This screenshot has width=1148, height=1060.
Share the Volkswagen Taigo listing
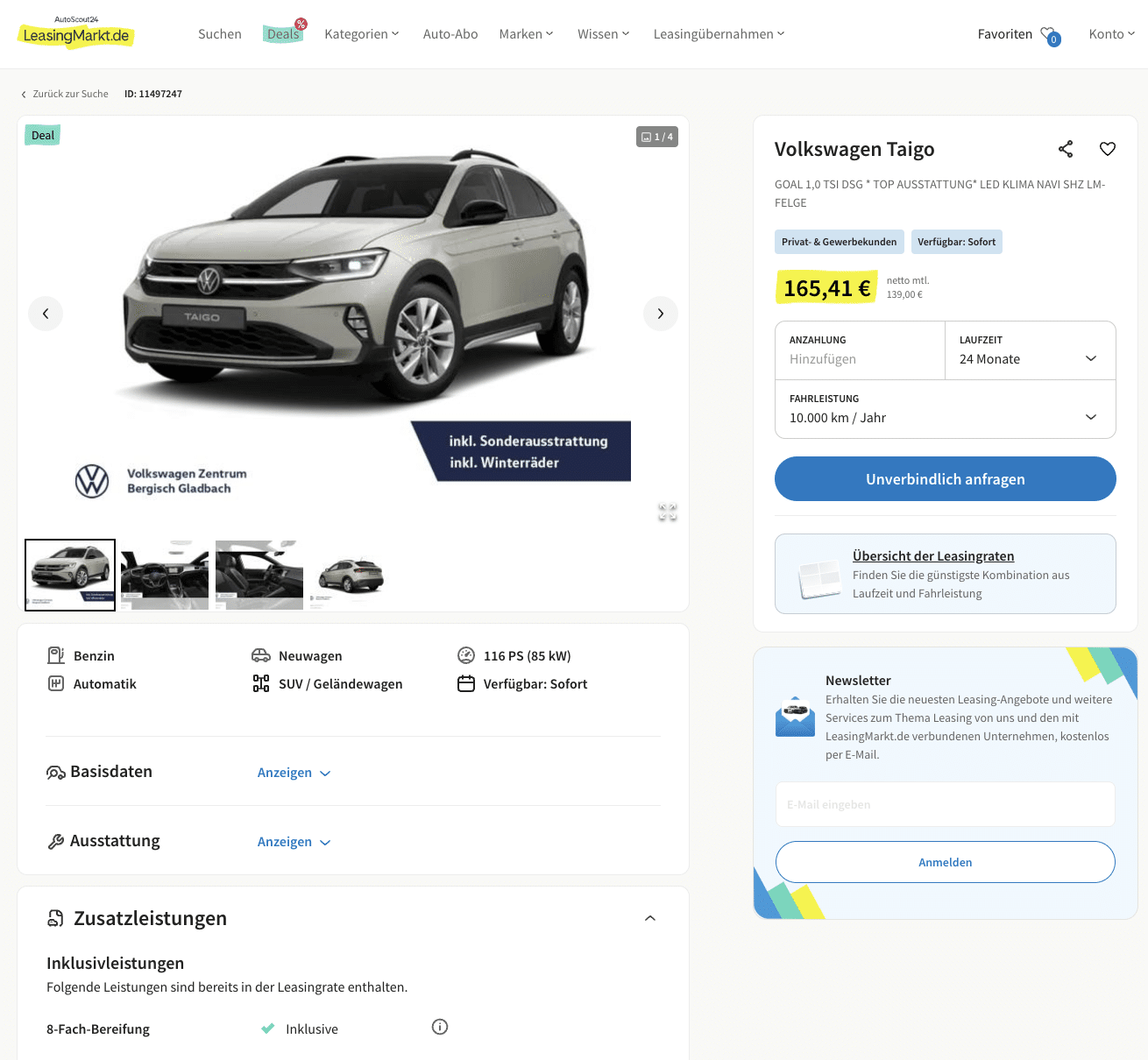click(x=1066, y=149)
